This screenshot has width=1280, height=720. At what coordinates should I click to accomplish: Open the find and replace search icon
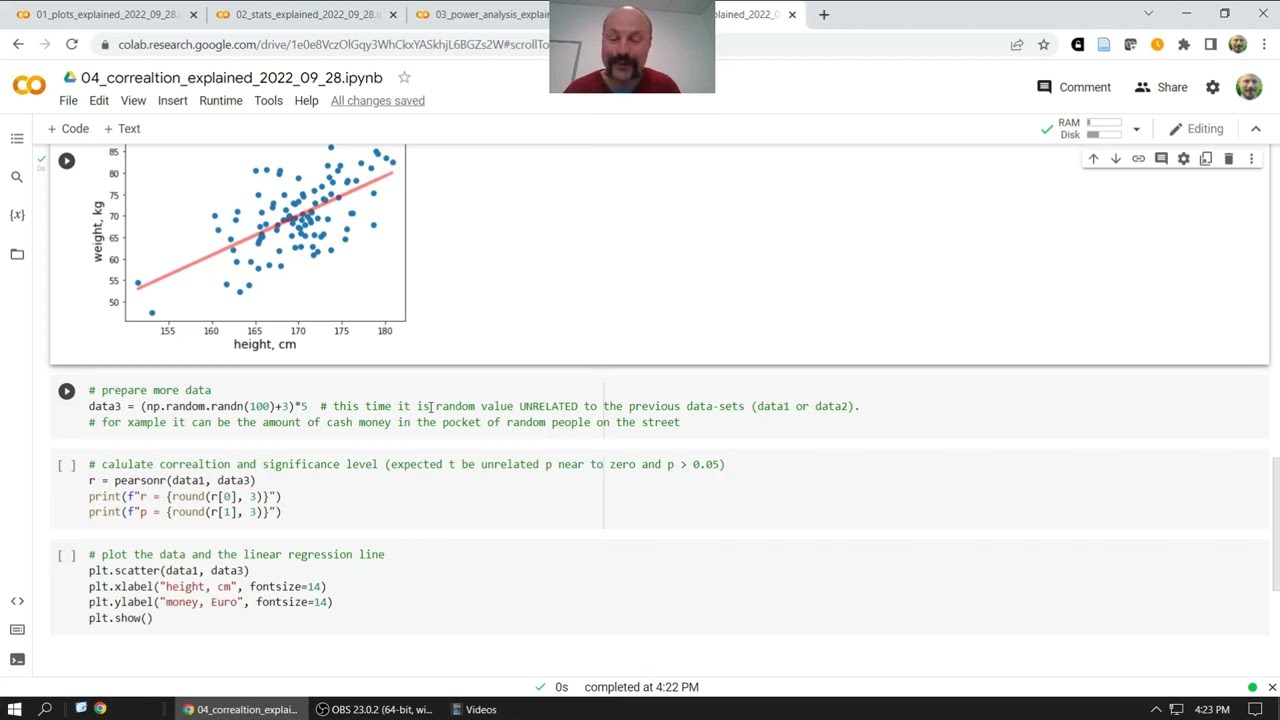(x=17, y=177)
